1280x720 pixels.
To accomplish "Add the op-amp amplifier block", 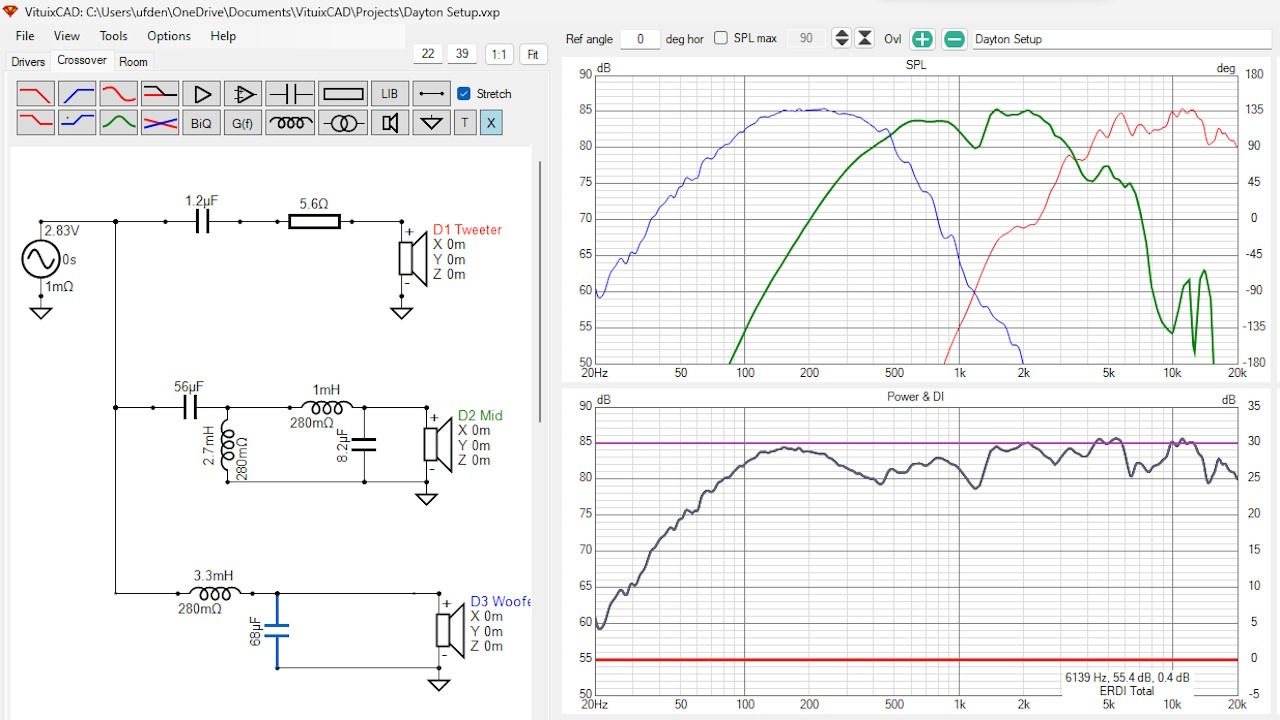I will (x=243, y=94).
